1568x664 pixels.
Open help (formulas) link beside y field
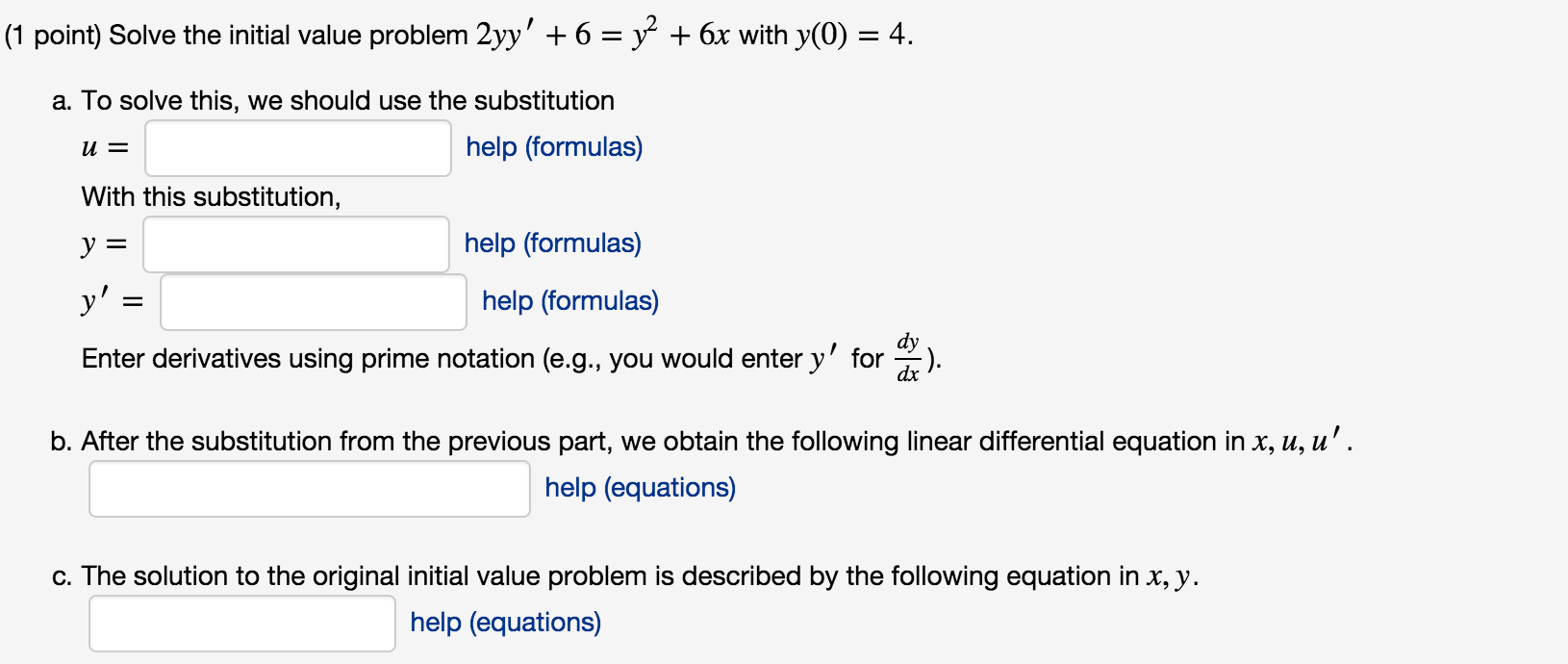552,243
